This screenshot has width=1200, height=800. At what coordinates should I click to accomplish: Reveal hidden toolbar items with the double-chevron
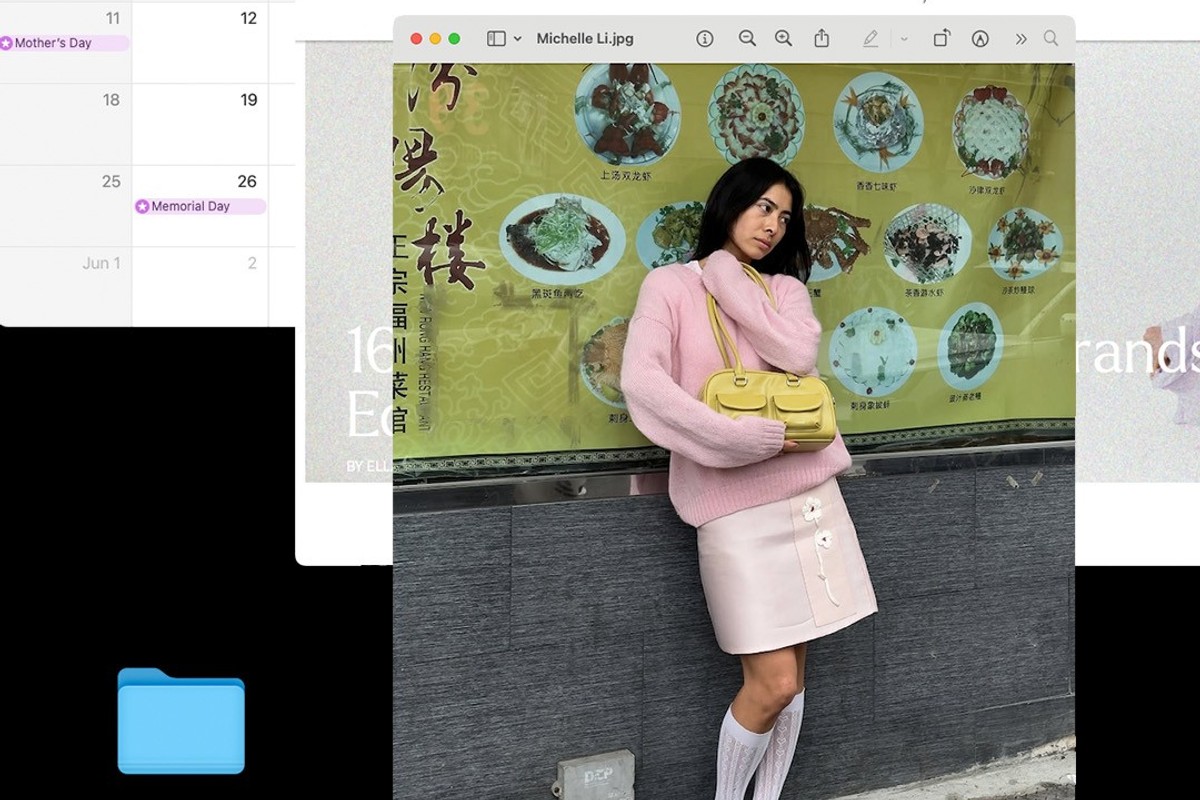point(1020,38)
